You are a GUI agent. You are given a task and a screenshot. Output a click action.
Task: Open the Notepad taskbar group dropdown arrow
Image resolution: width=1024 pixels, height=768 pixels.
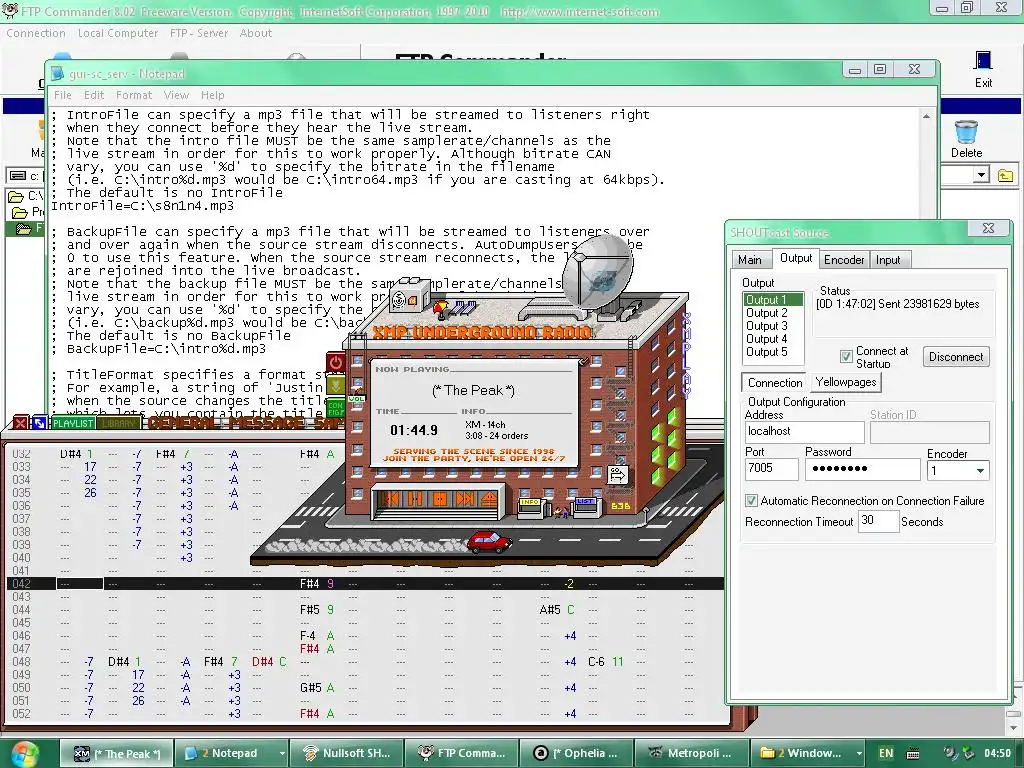[282, 754]
